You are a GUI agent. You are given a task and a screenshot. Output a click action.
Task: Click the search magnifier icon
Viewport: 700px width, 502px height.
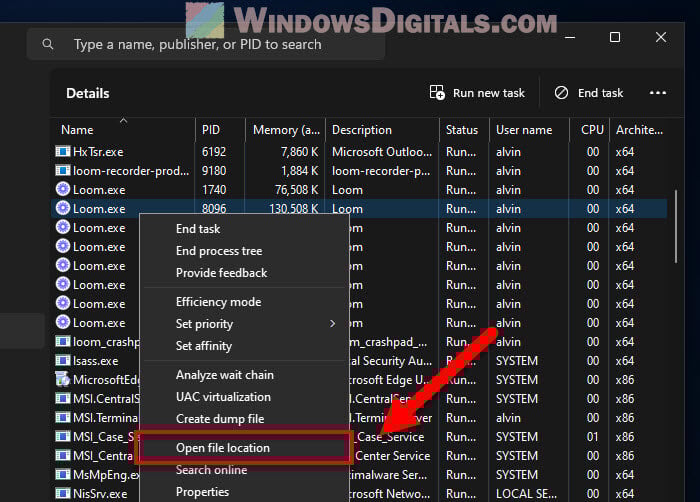point(48,44)
